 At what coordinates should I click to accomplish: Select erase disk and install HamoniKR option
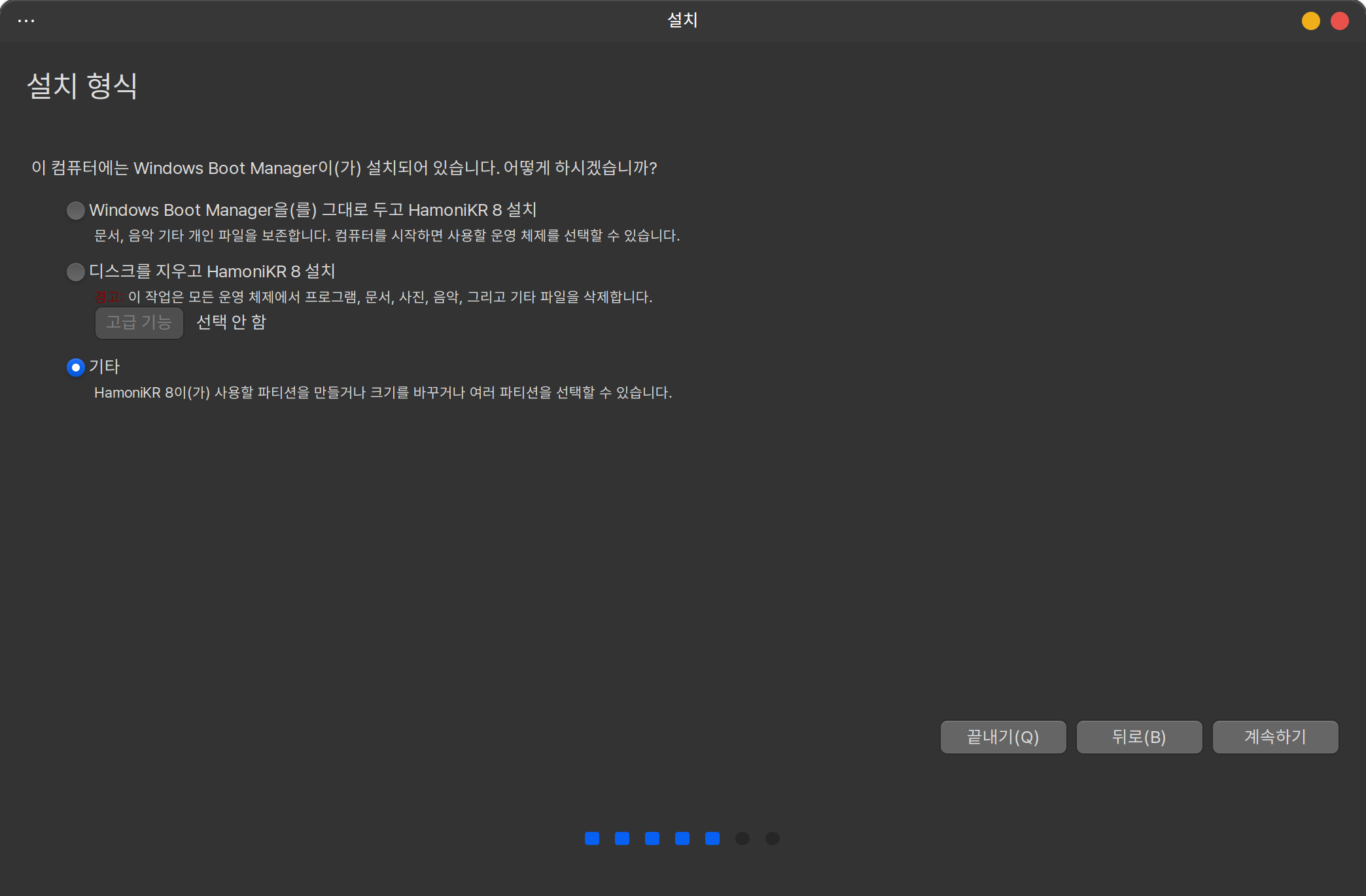(76, 271)
